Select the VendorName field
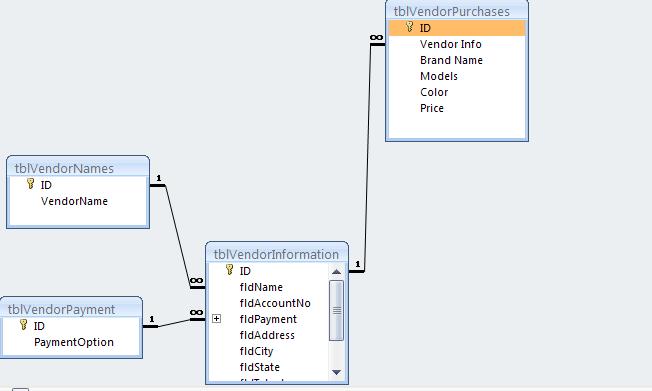 74,201
